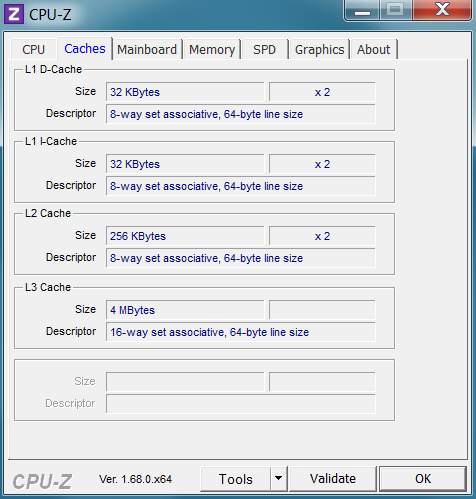Click the L1 I-Cache group label
476x499 pixels.
[x=51, y=141]
